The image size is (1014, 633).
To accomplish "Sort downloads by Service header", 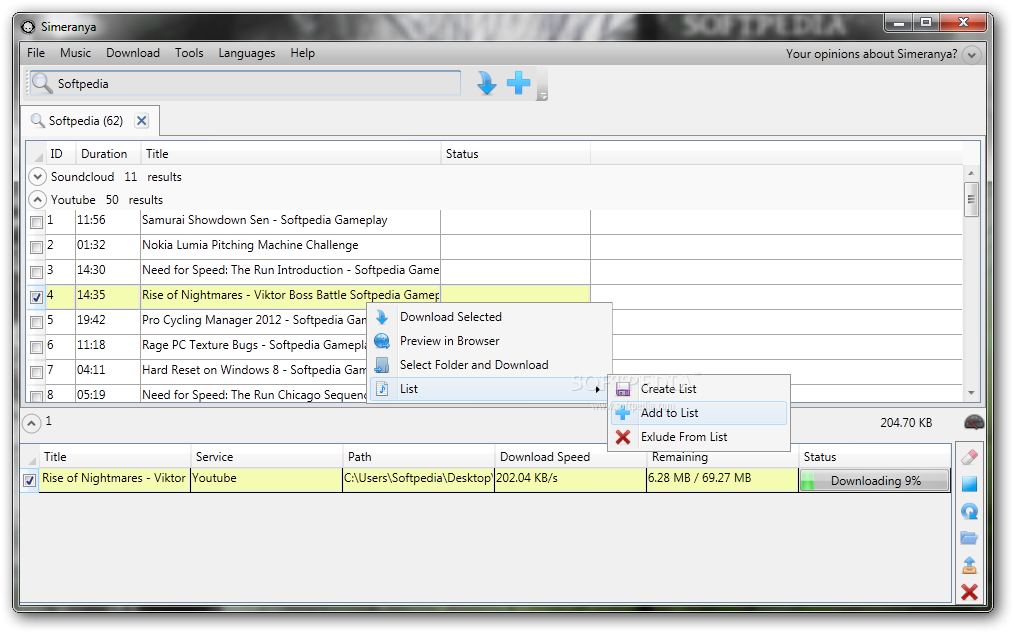I will point(266,457).
